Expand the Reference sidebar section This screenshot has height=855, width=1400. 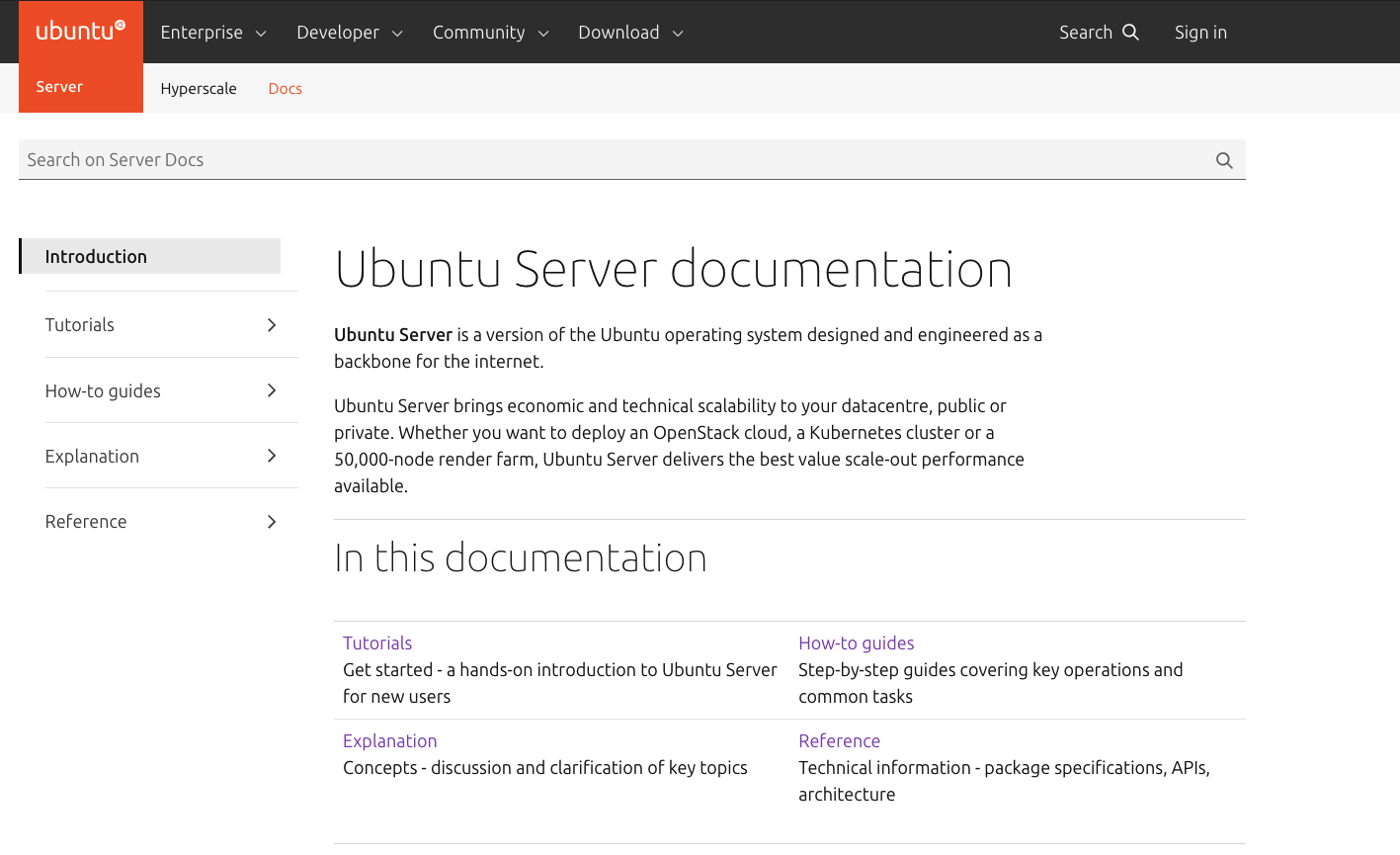click(271, 521)
